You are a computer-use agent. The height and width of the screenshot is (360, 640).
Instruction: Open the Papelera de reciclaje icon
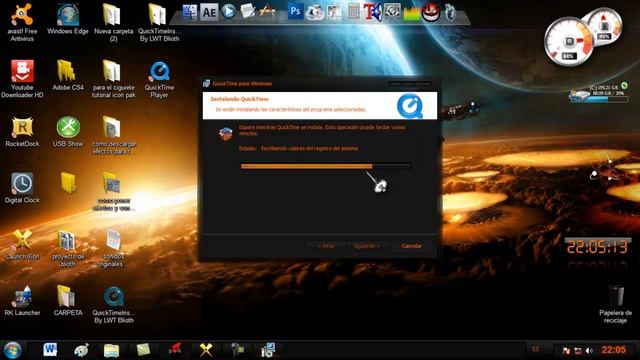pos(615,304)
